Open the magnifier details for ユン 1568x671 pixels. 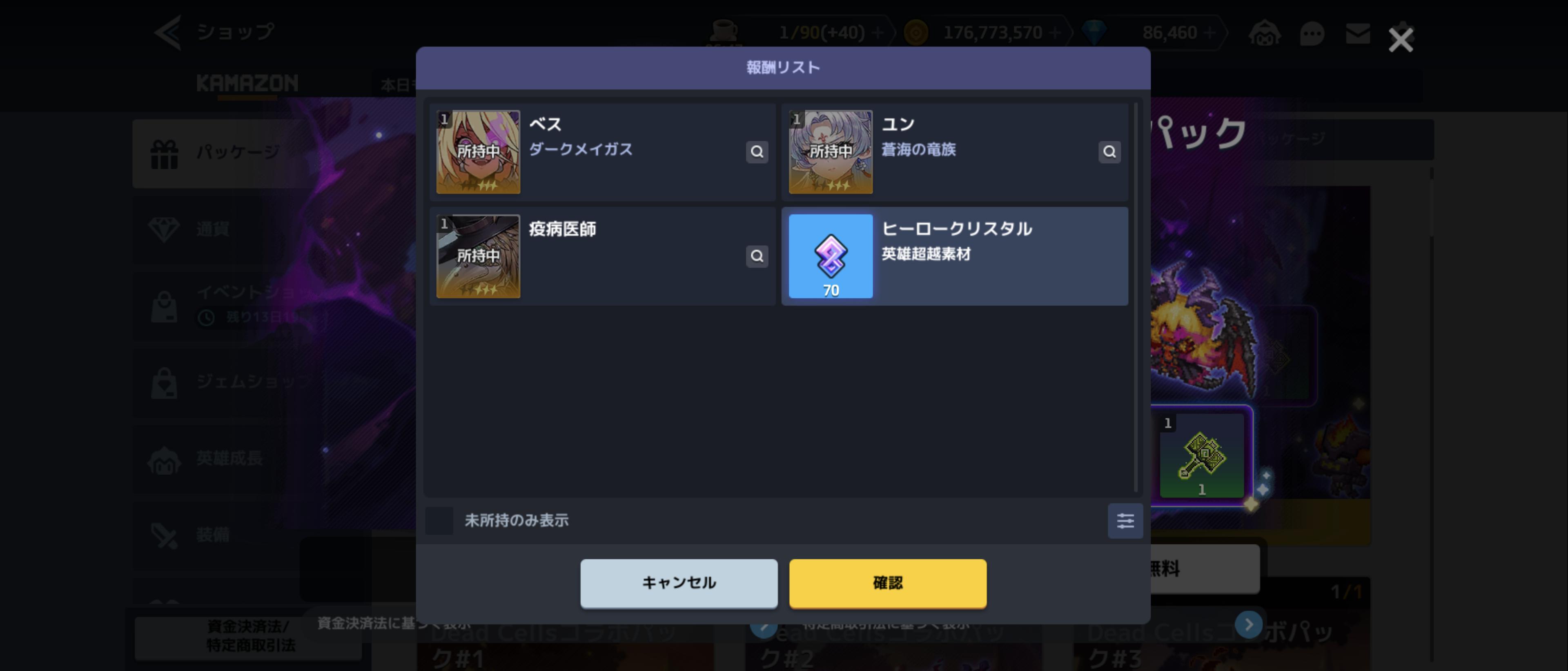point(1109,151)
